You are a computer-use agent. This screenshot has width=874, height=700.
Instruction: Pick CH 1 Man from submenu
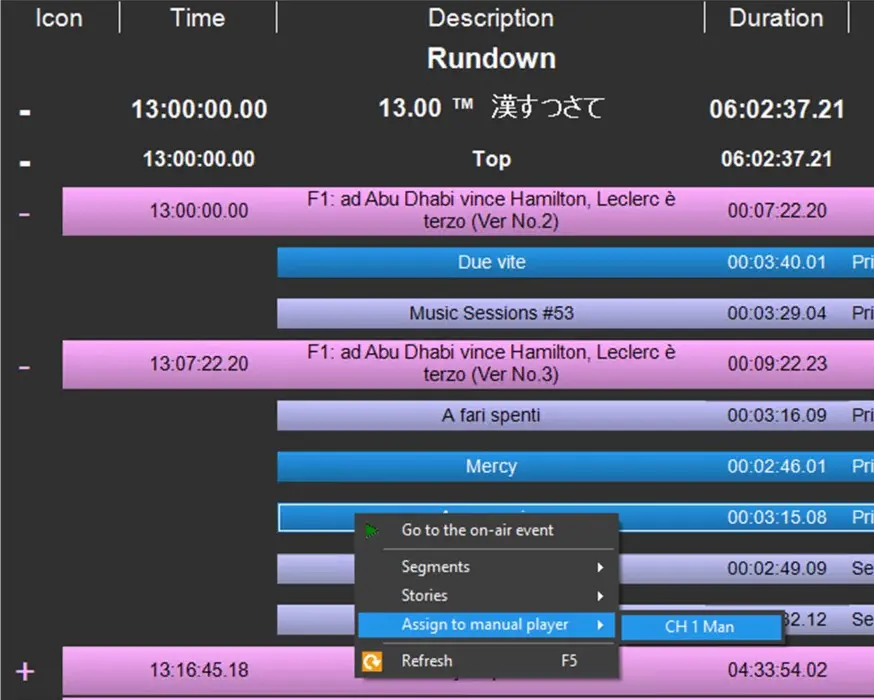[699, 627]
